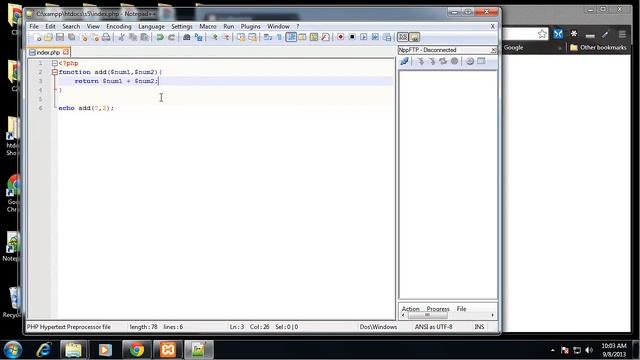Image resolution: width=640 pixels, height=360 pixels.
Task: Toggle synchronized horizontal scrolling icon
Action: tap(252, 38)
